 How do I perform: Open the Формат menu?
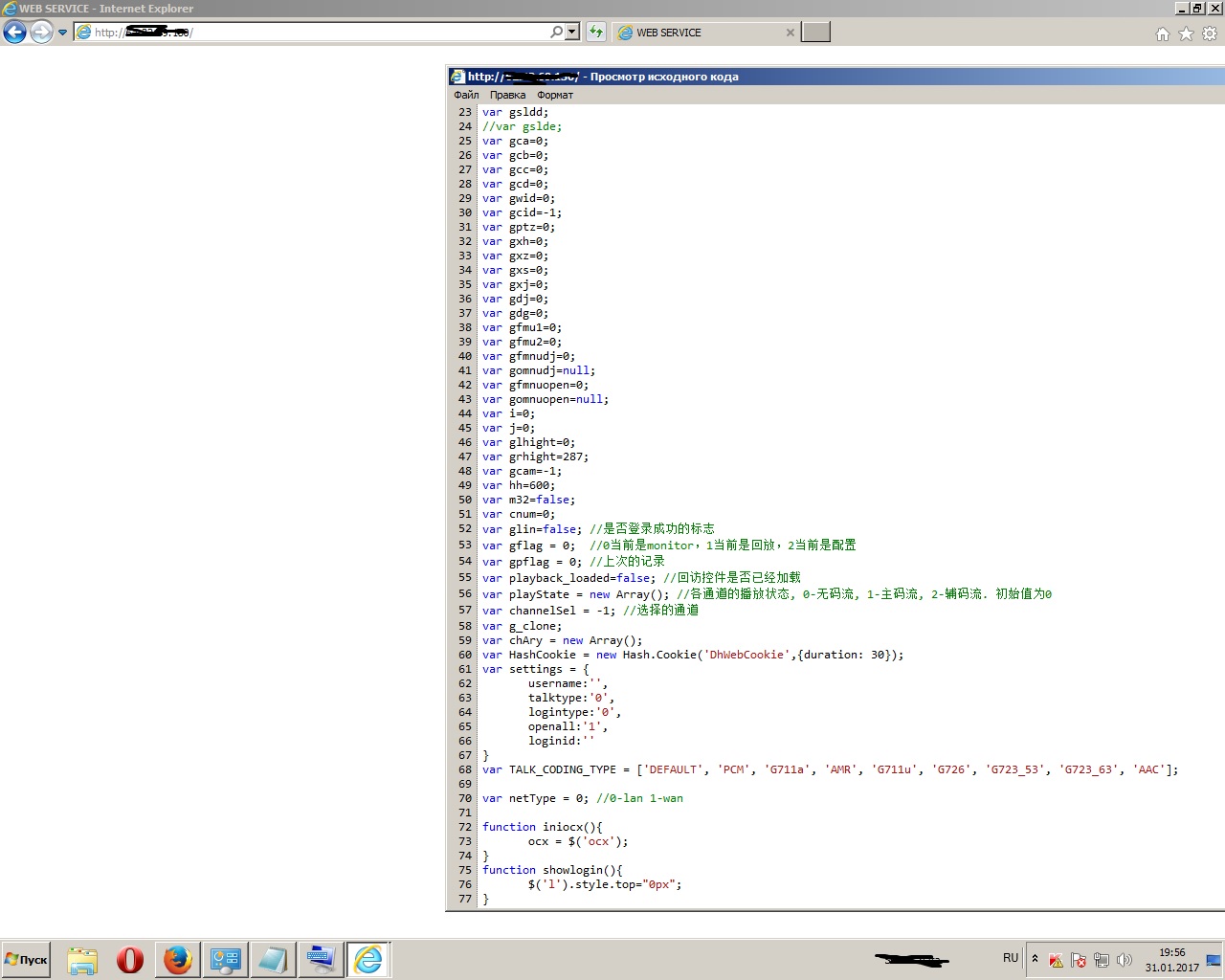click(555, 95)
